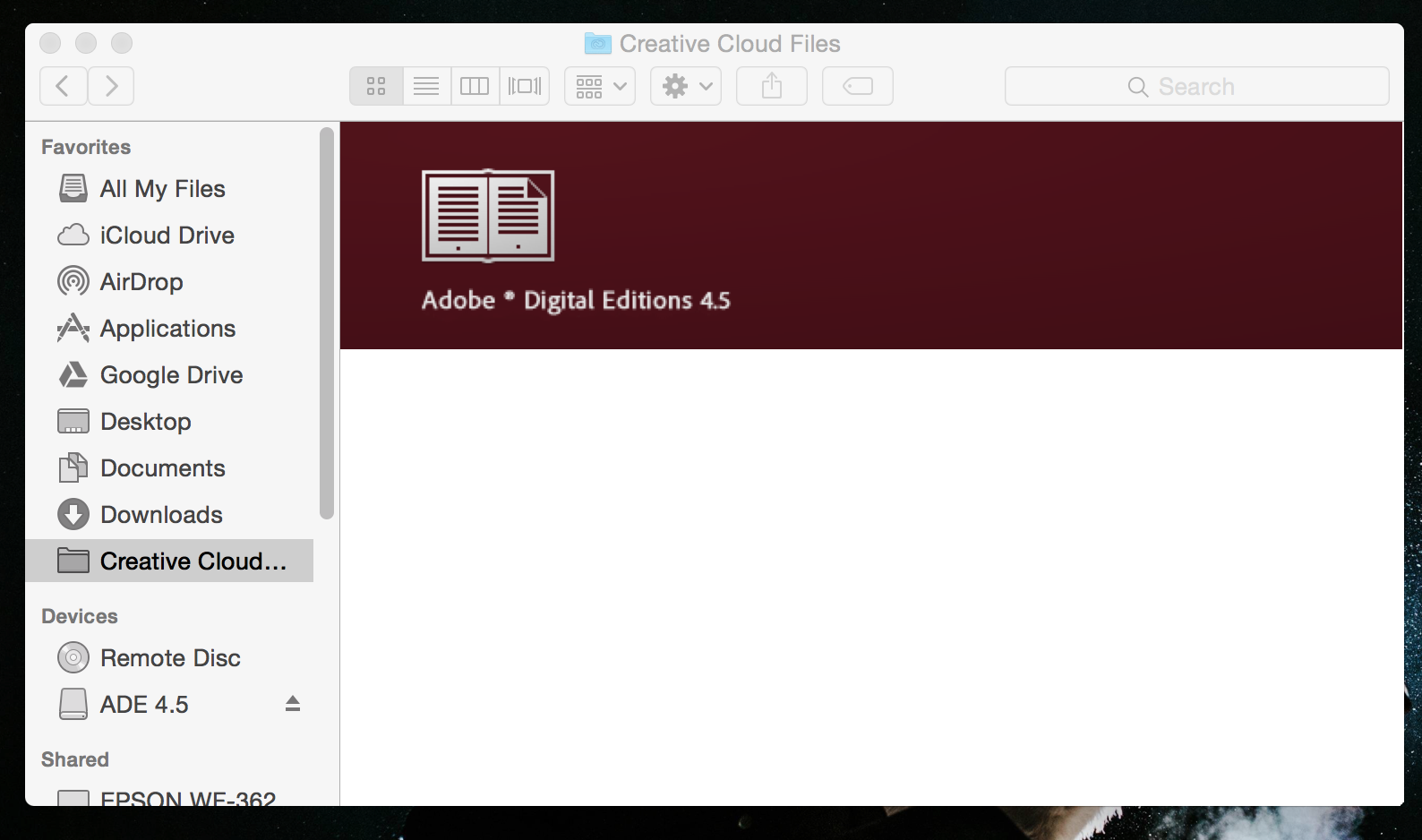Click the Remote Disc icon

73,658
